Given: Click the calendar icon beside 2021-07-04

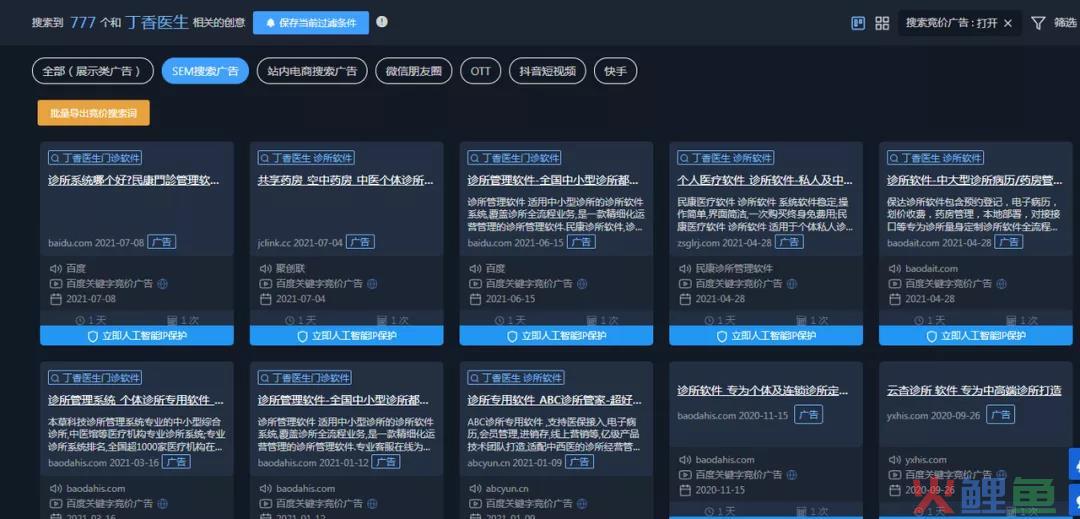Looking at the screenshot, I should point(265,299).
